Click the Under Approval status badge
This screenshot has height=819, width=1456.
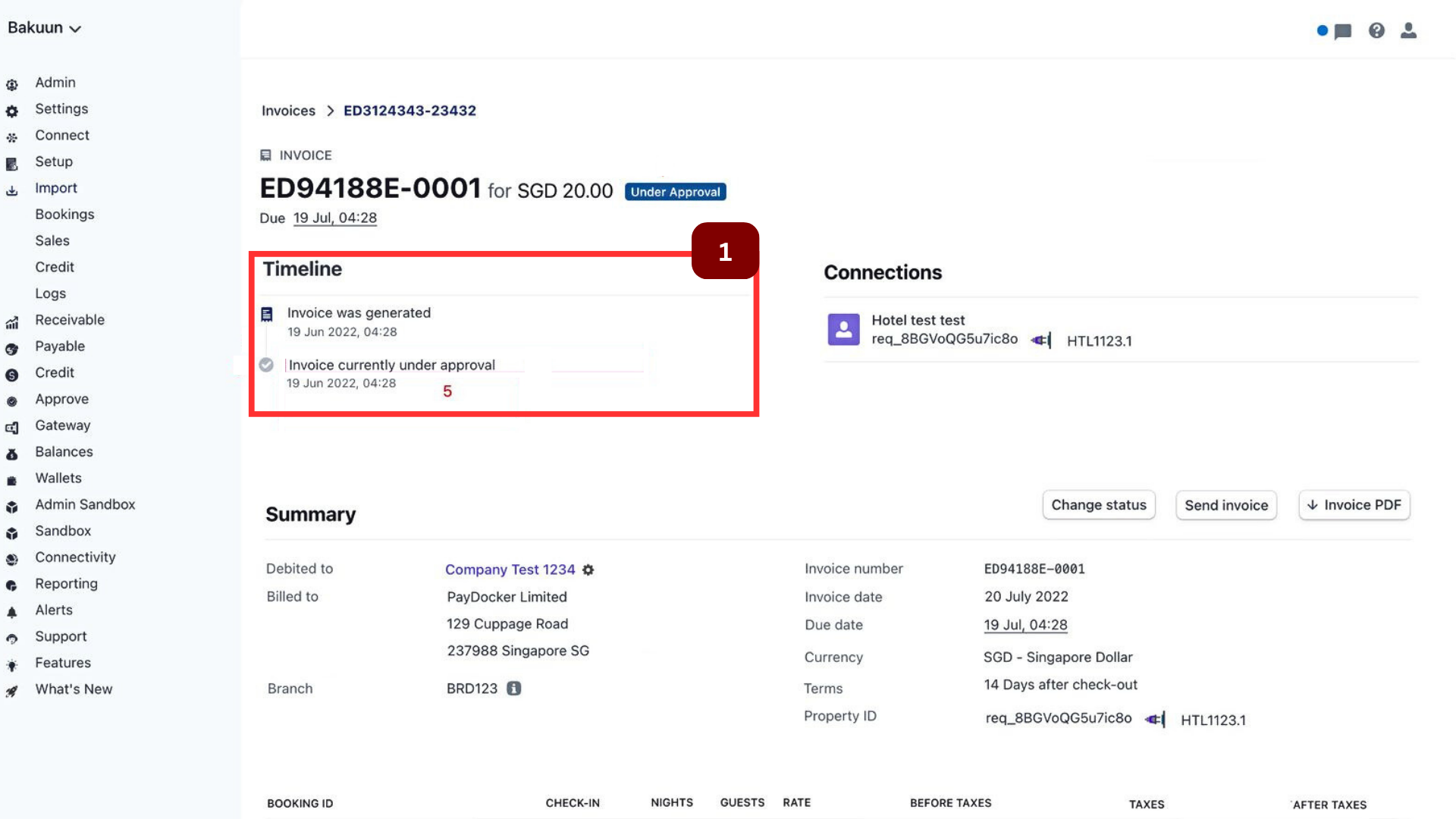coord(675,192)
